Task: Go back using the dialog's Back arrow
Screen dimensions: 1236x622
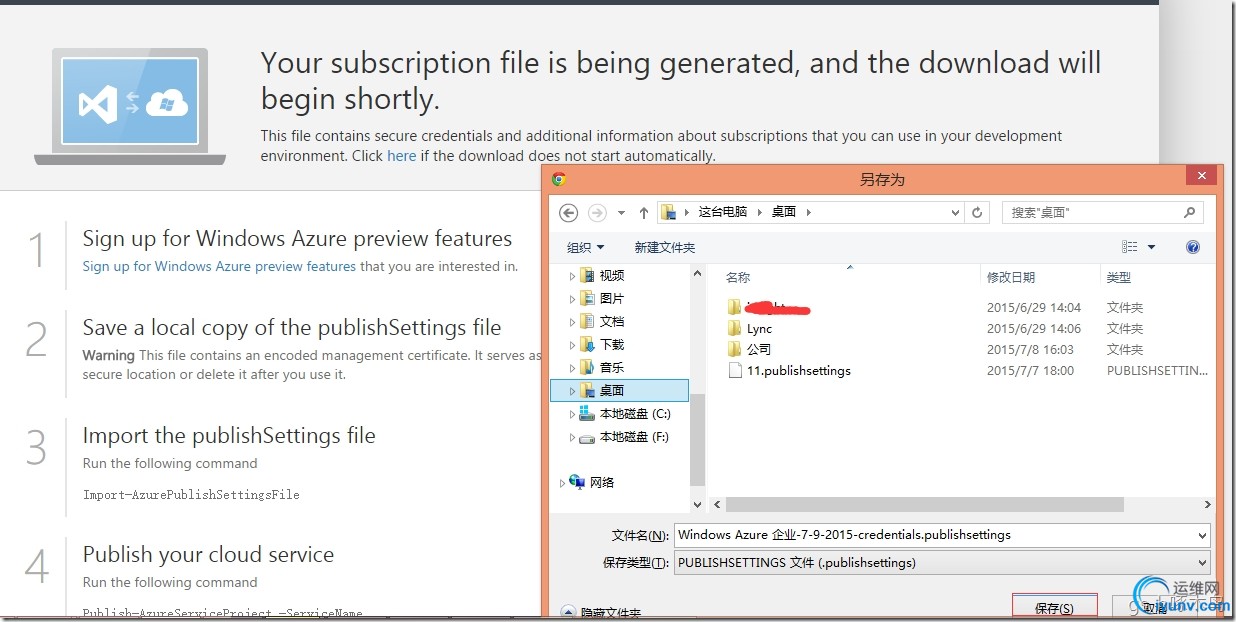Action: pos(569,212)
